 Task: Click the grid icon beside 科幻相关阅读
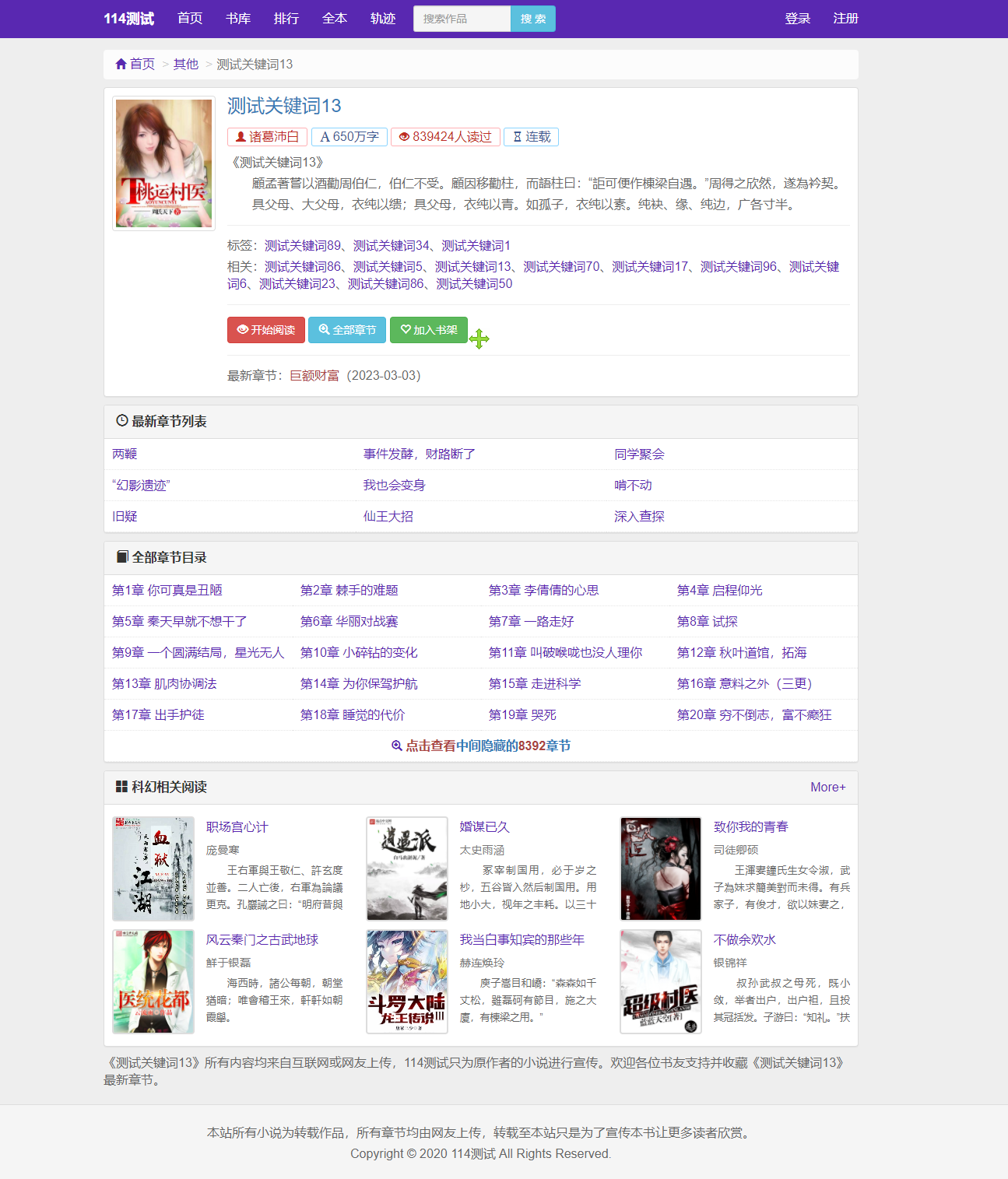tap(121, 787)
